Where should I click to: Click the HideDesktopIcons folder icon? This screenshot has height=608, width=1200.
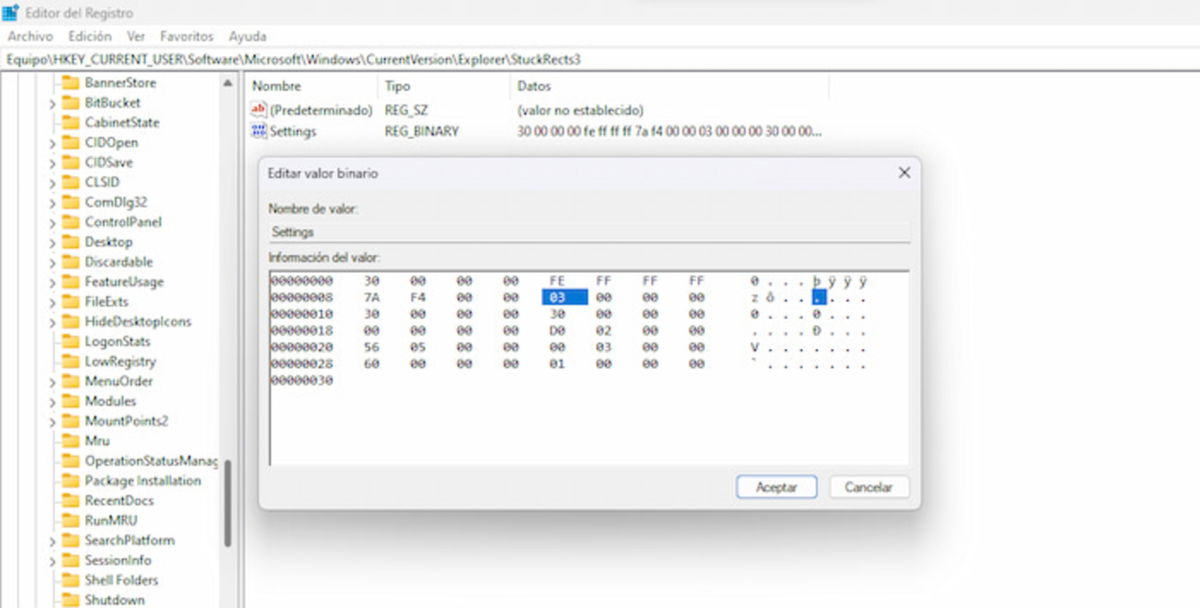72,322
